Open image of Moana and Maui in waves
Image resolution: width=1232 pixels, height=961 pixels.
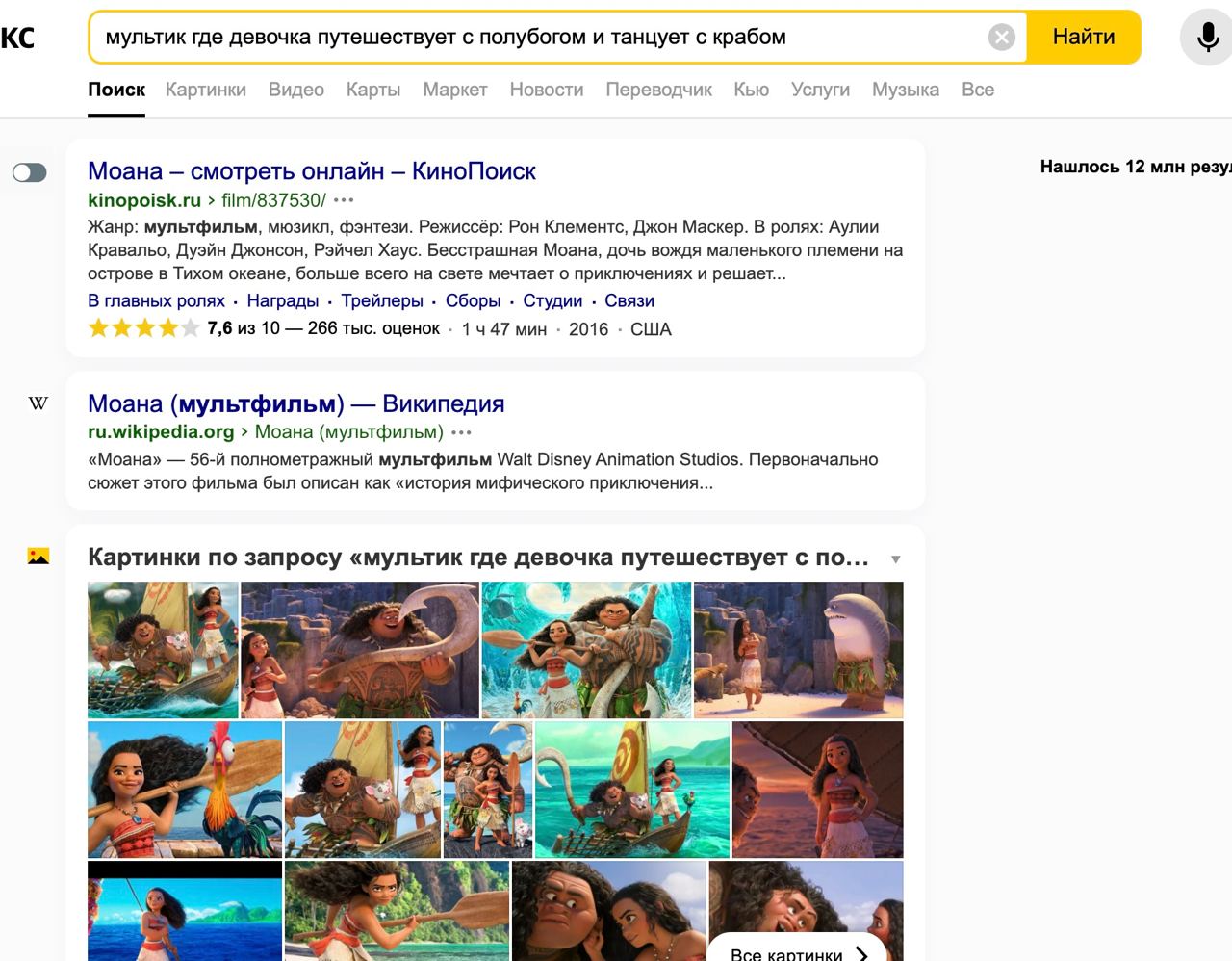[x=586, y=650]
